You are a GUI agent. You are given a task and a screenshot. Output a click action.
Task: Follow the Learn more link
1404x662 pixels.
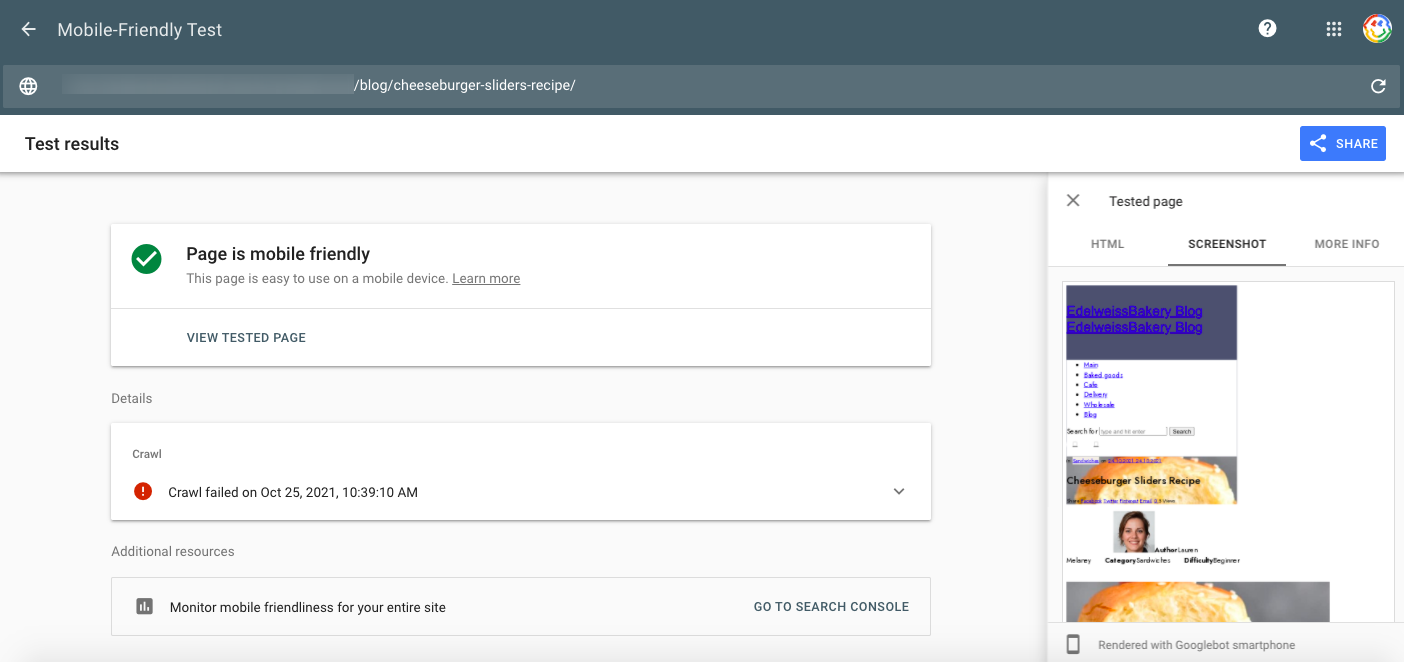[486, 279]
